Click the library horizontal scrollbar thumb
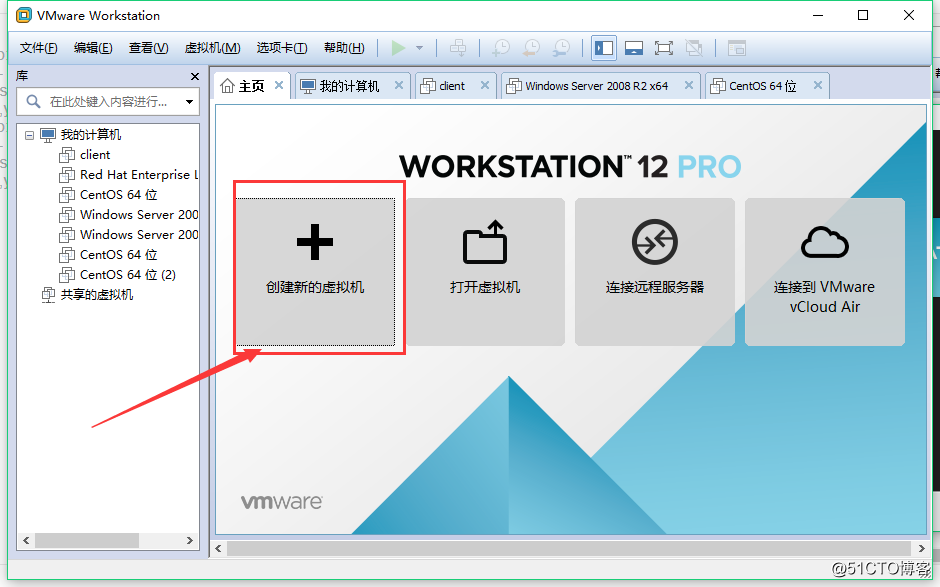Image resolution: width=940 pixels, height=587 pixels. (x=87, y=540)
